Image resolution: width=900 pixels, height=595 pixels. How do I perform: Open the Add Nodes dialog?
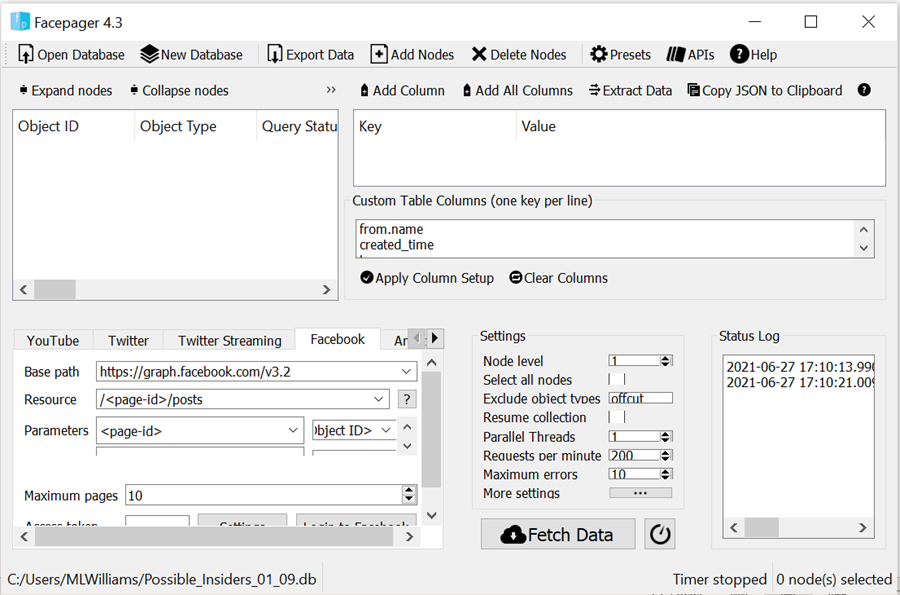(412, 55)
